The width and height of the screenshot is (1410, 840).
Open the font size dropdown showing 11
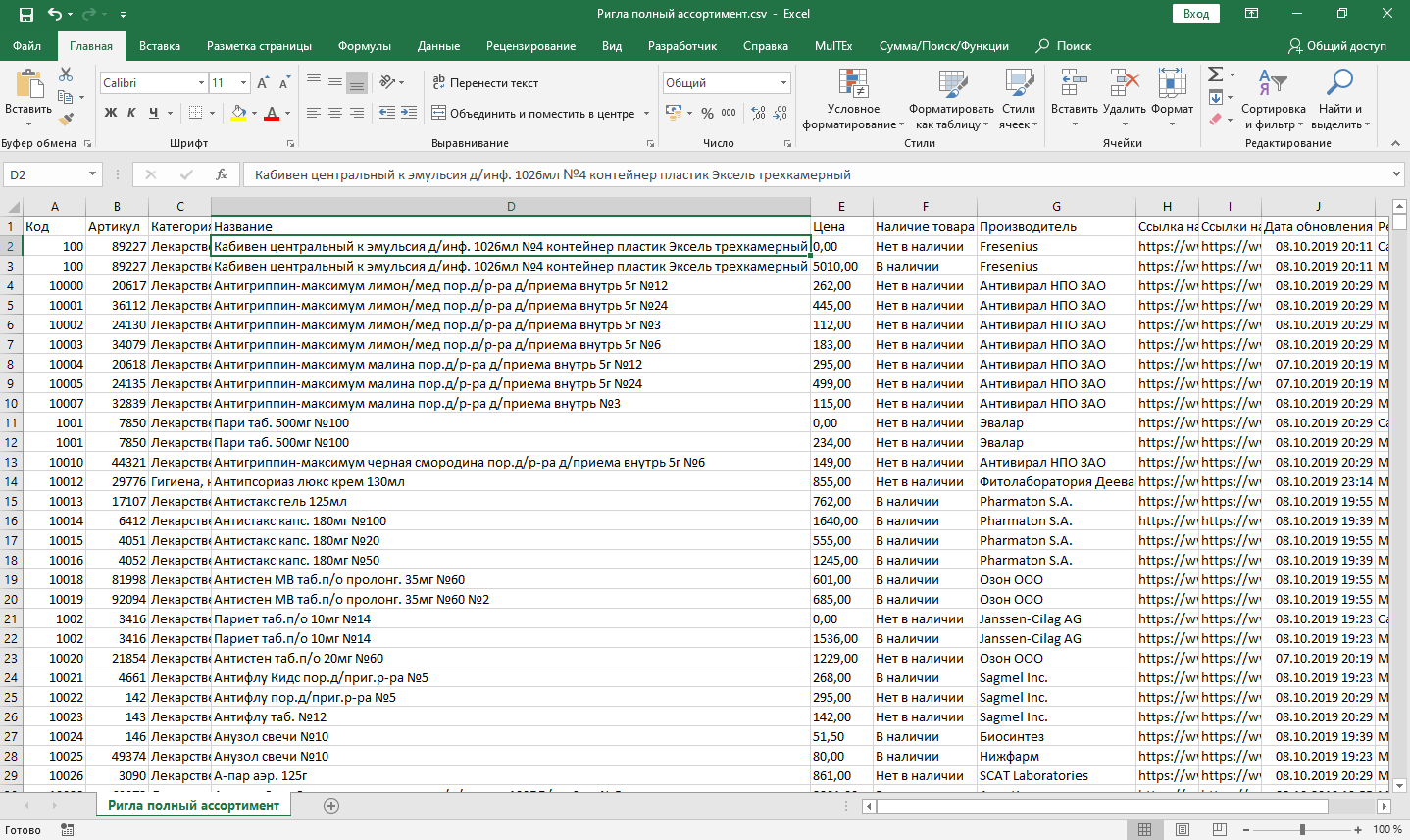click(244, 83)
